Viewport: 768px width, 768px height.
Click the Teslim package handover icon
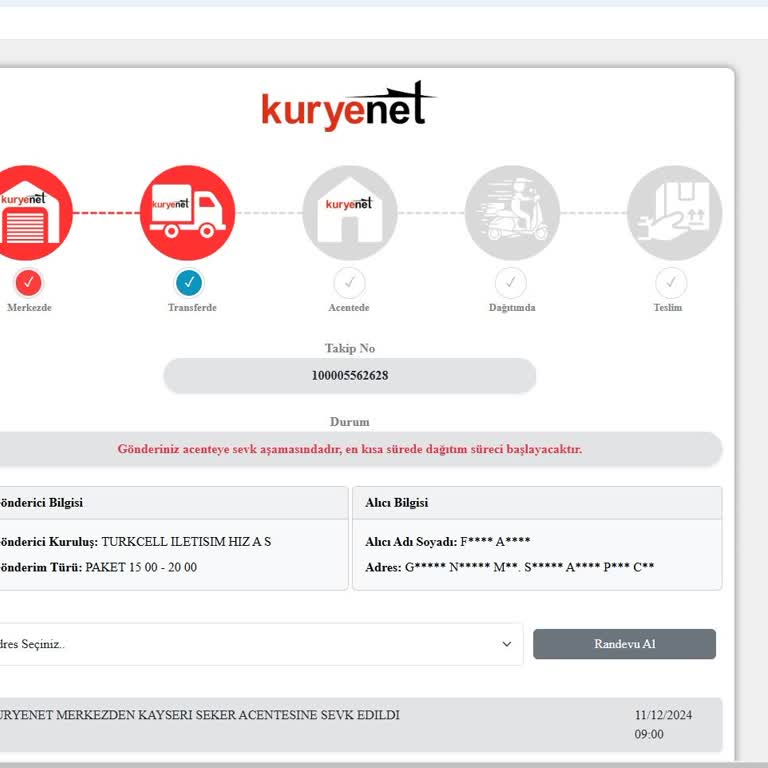[x=674, y=213]
